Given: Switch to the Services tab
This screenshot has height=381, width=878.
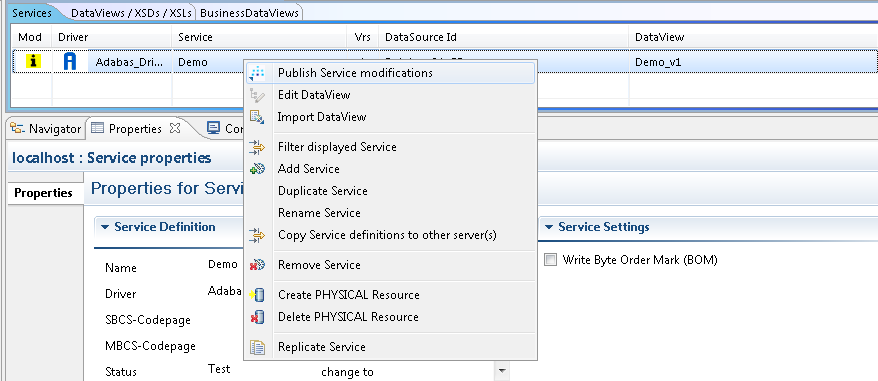Looking at the screenshot, I should (x=32, y=13).
